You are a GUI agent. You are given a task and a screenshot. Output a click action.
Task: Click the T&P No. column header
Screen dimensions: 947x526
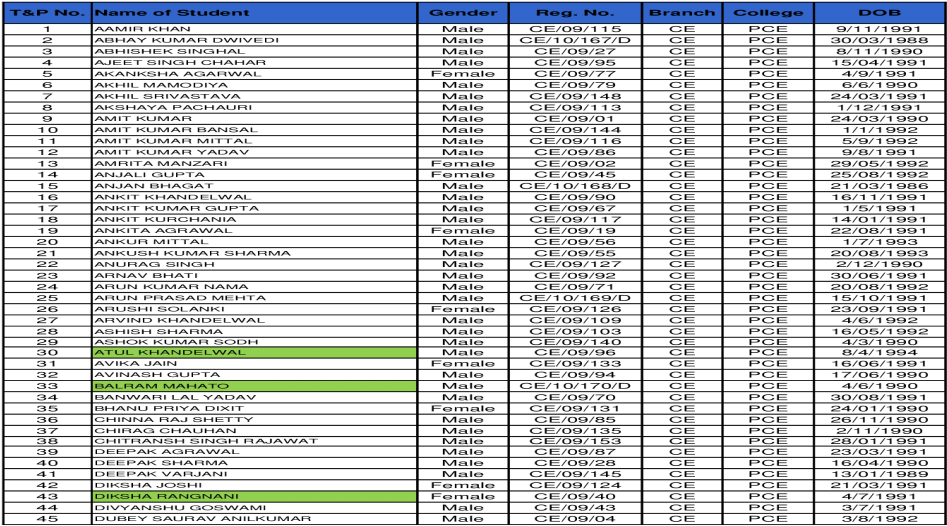click(48, 13)
